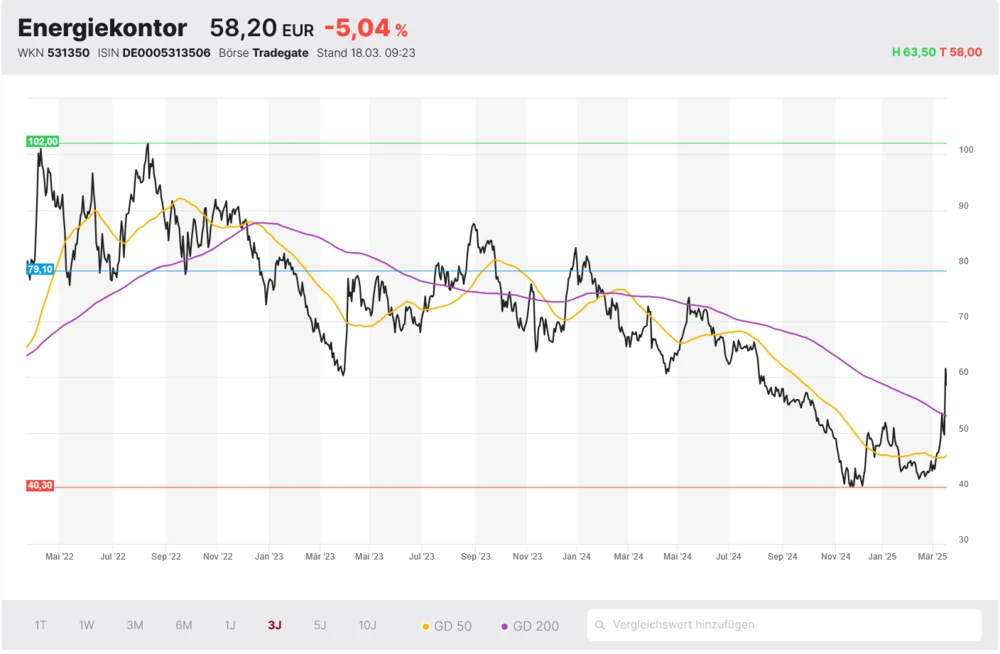Click the red 40,30 low price label

(40, 486)
